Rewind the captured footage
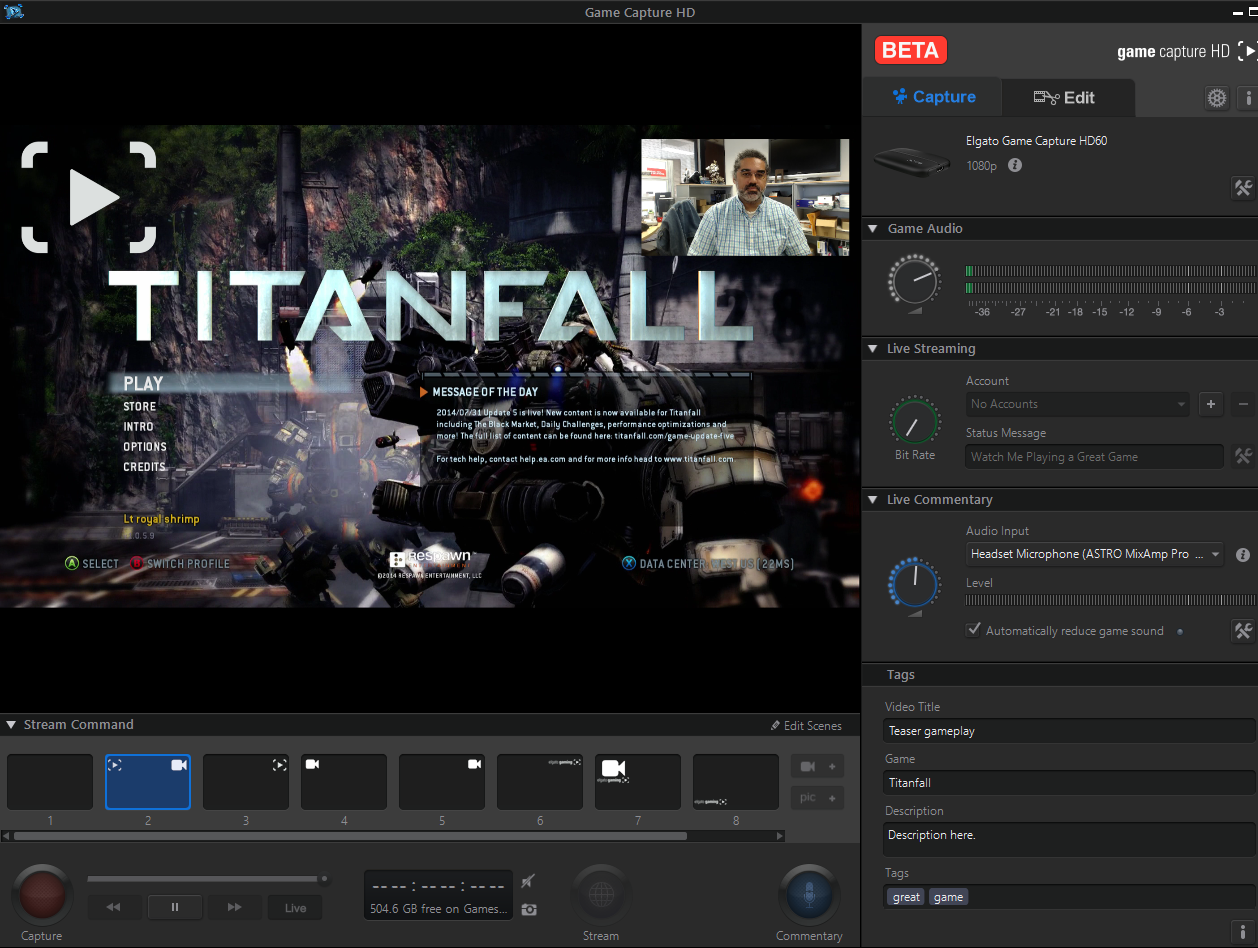The height and width of the screenshot is (948, 1258). coord(114,907)
